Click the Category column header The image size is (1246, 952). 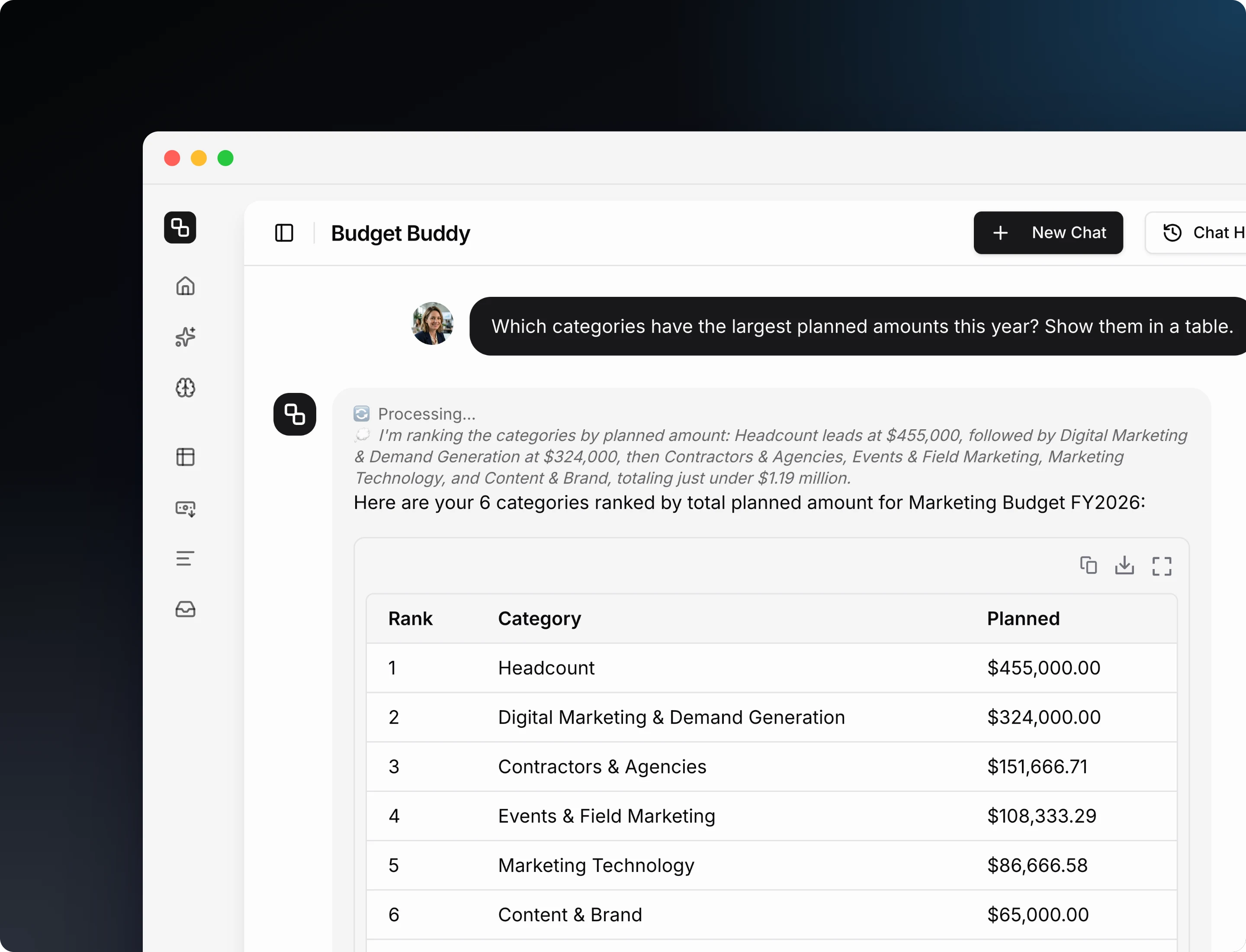[x=540, y=619]
